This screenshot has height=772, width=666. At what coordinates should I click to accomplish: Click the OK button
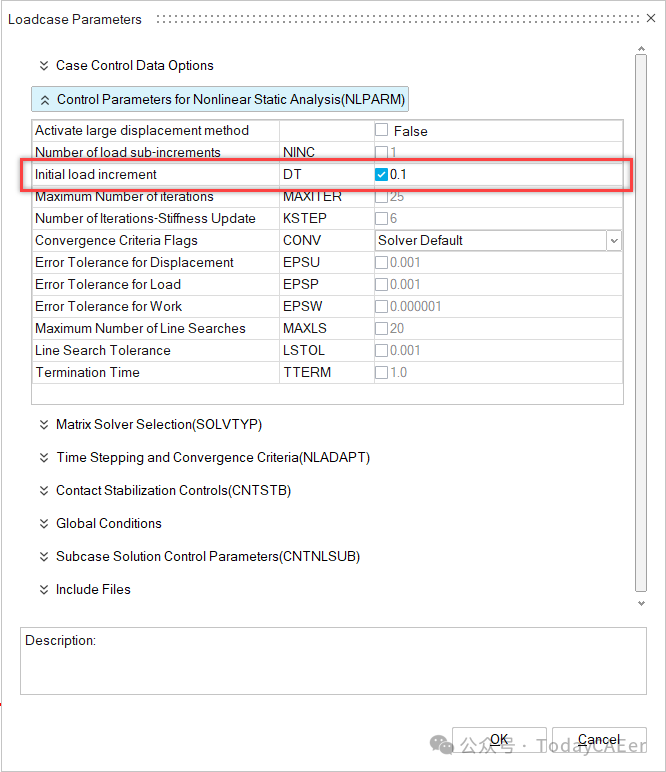499,740
